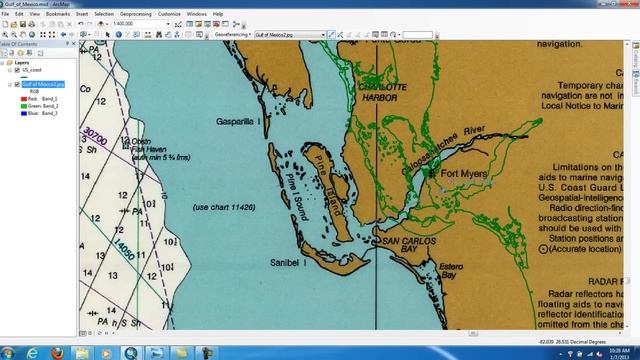
Task: Click the Windows Start button
Action: 7,353
